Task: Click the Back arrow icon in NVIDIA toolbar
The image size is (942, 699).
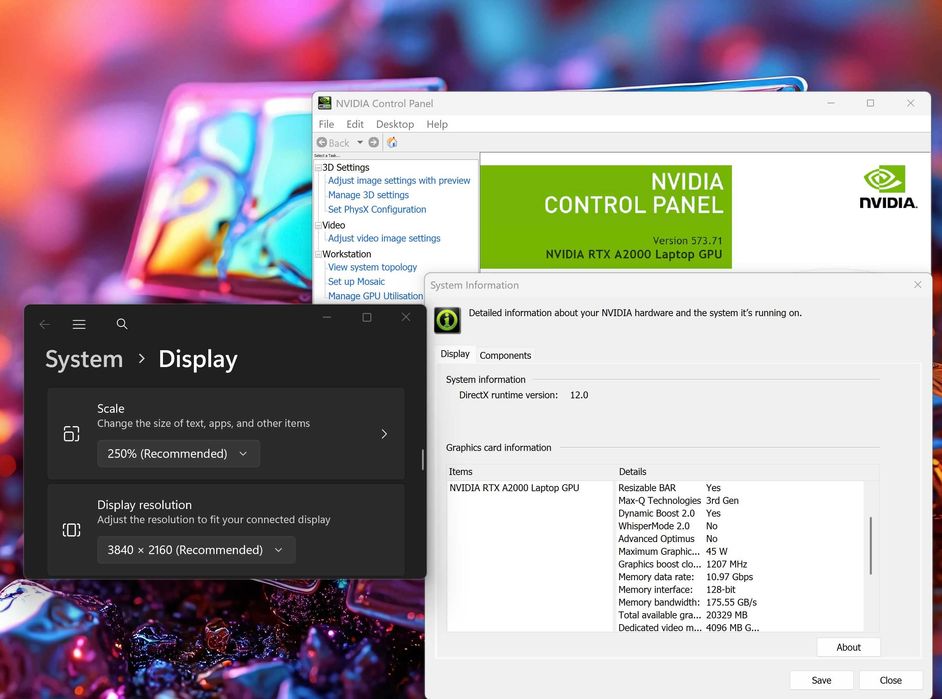Action: tap(322, 142)
